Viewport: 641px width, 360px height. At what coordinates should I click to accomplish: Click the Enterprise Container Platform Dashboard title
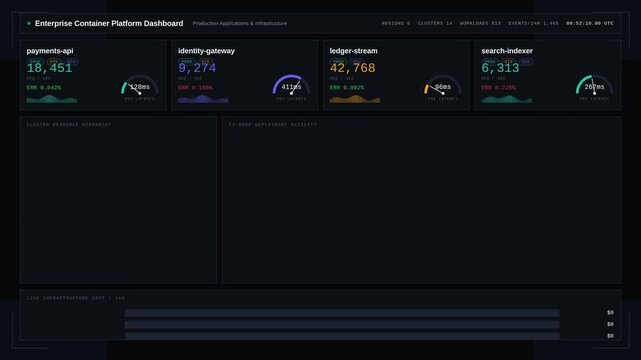tap(109, 24)
